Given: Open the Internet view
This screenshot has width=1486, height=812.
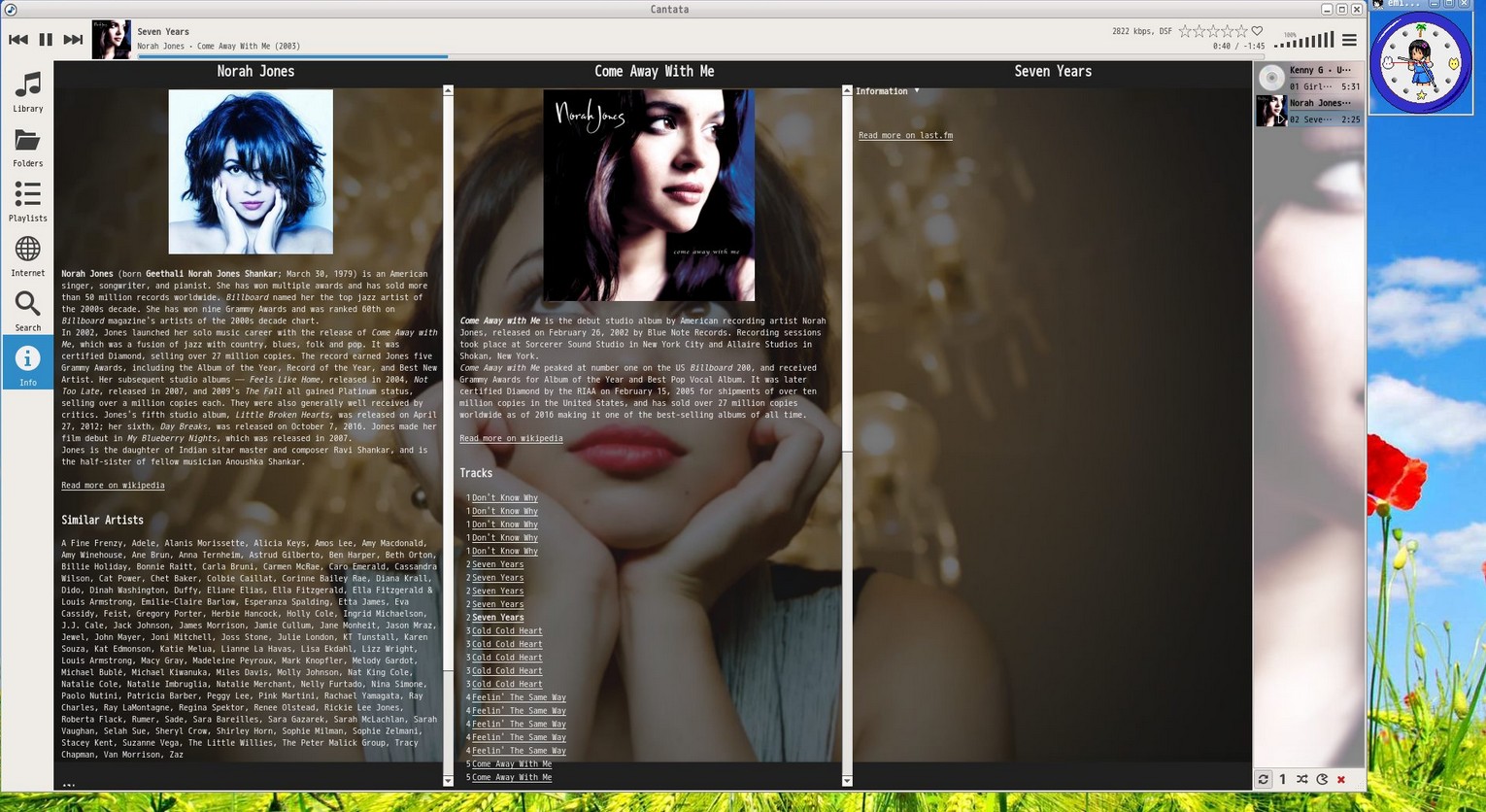Looking at the screenshot, I should click(x=27, y=255).
